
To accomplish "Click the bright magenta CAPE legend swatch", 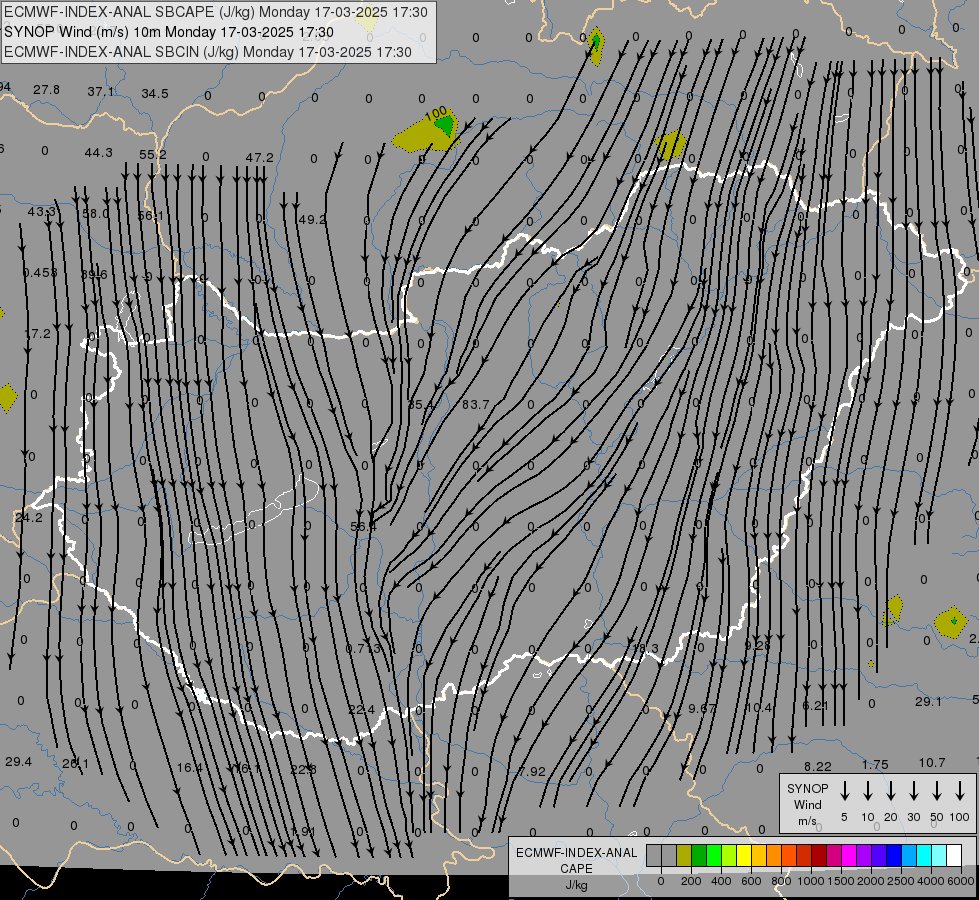I will coord(849,855).
